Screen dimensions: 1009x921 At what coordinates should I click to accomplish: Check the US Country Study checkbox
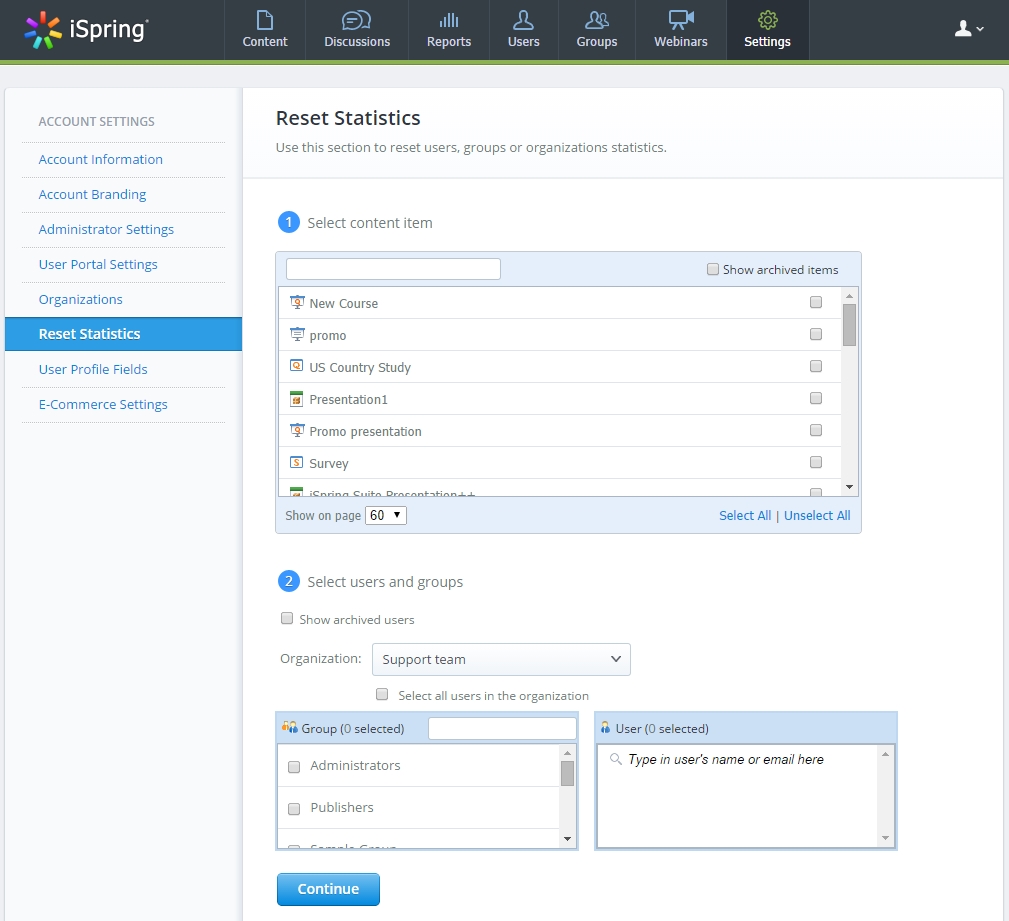815,366
